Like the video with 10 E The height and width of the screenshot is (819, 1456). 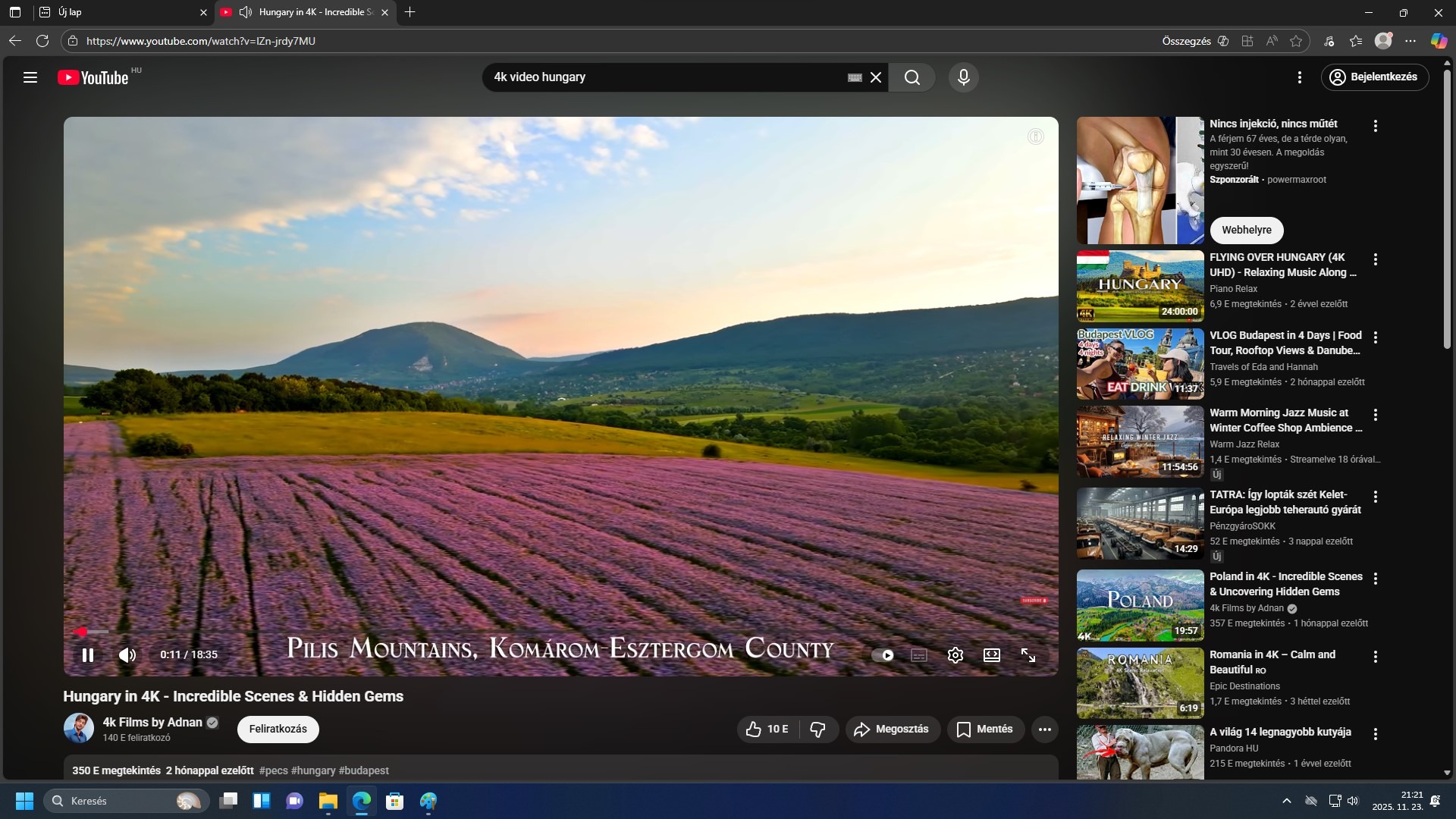tap(767, 730)
